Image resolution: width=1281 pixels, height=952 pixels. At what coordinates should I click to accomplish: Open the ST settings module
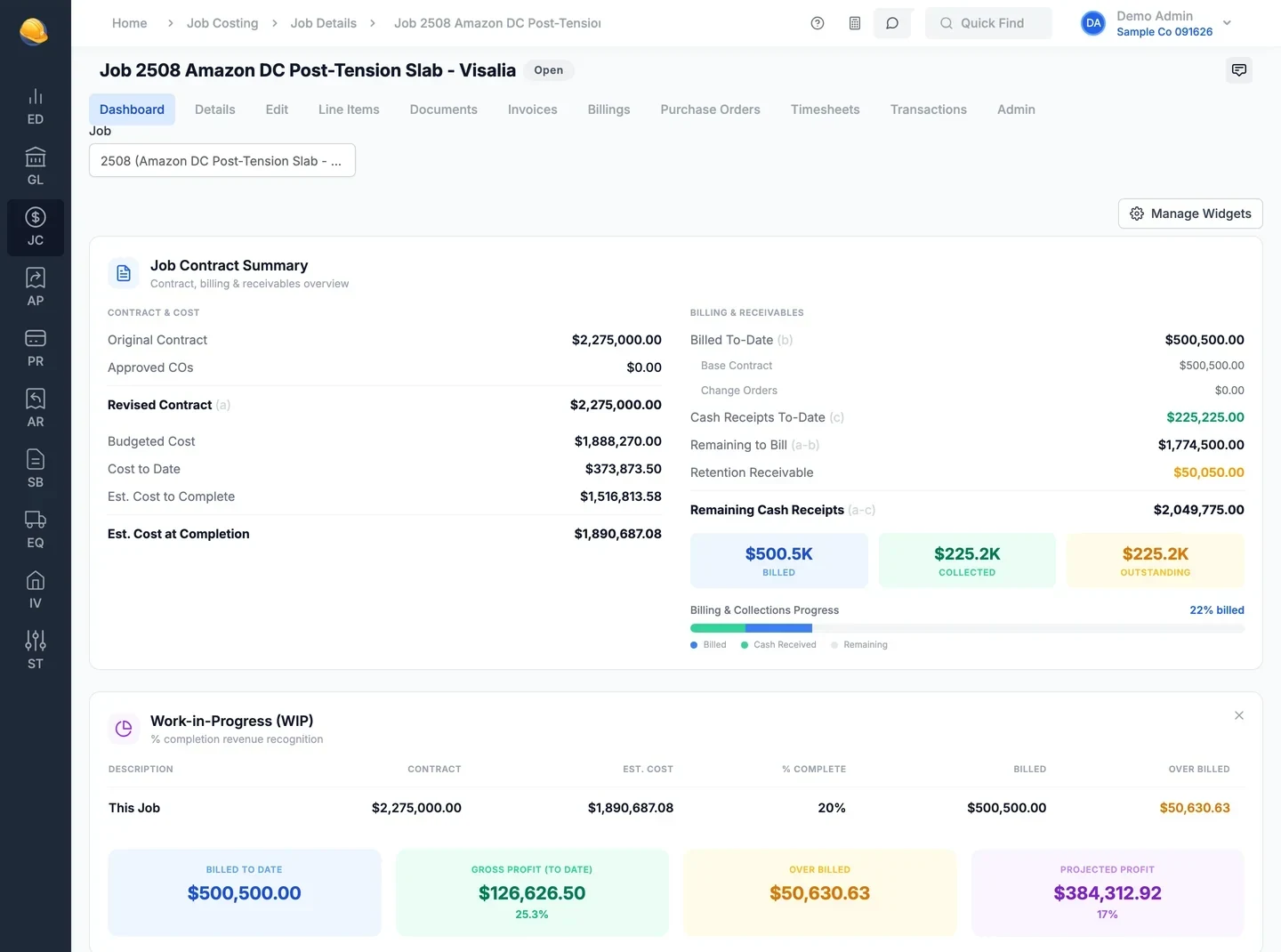[x=36, y=651]
